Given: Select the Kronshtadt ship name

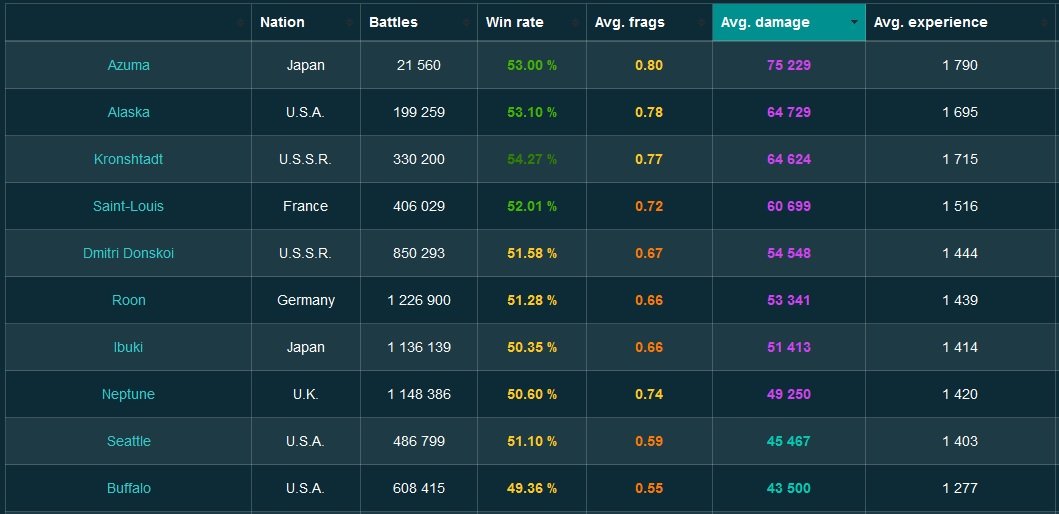Looking at the screenshot, I should click(128, 159).
